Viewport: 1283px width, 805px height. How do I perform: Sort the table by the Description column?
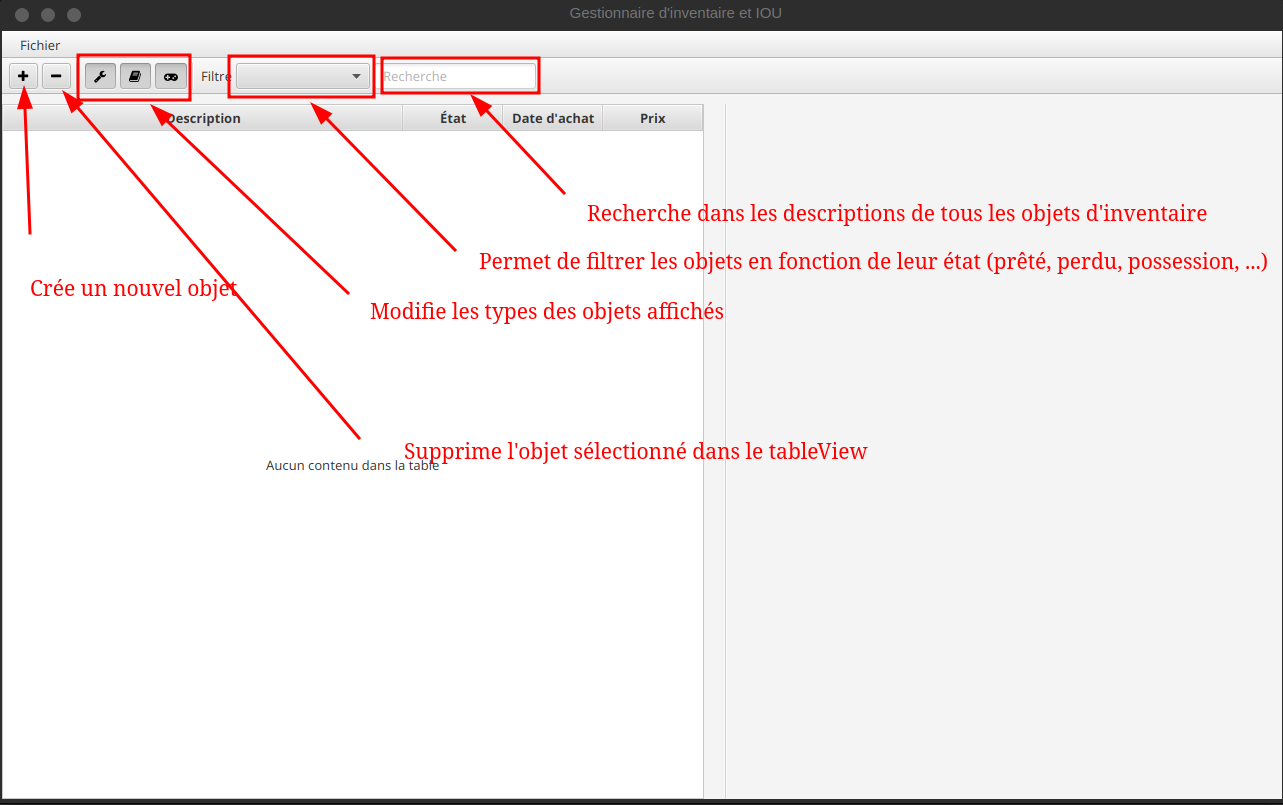(x=203, y=118)
